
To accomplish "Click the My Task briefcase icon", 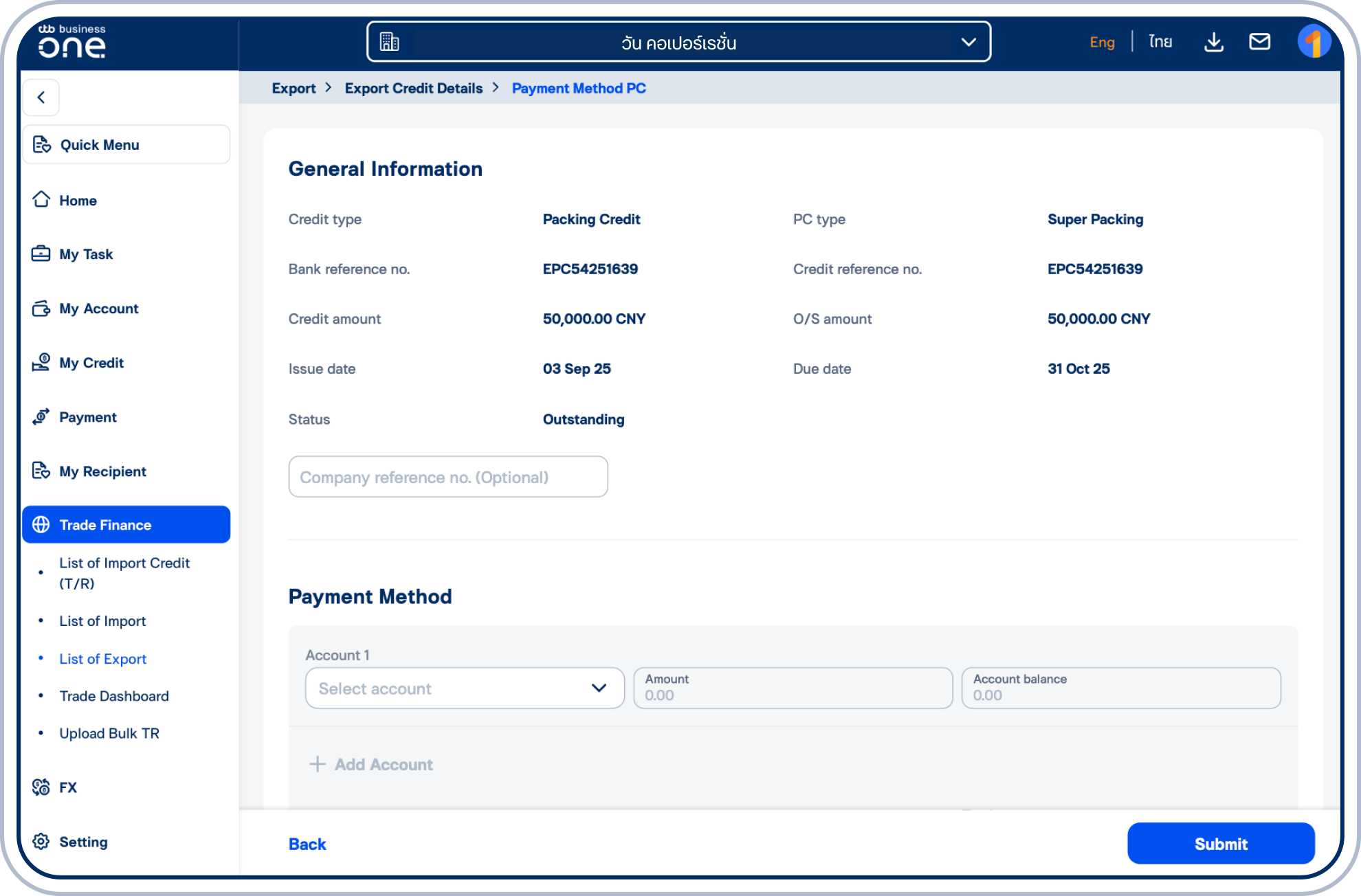I will coord(41,254).
